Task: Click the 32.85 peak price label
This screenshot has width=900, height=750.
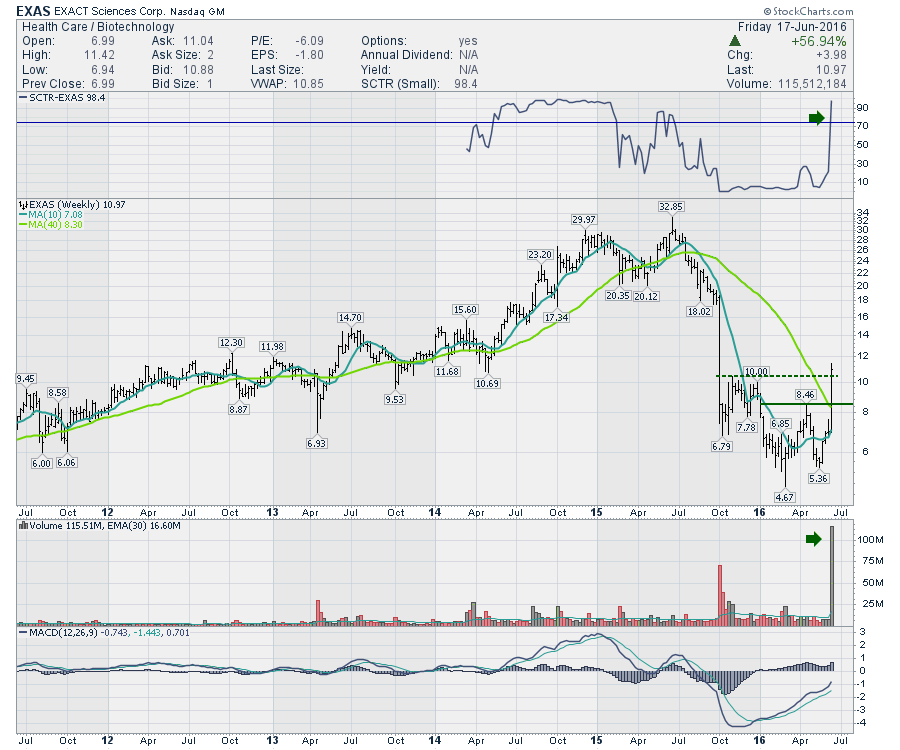Action: click(671, 207)
